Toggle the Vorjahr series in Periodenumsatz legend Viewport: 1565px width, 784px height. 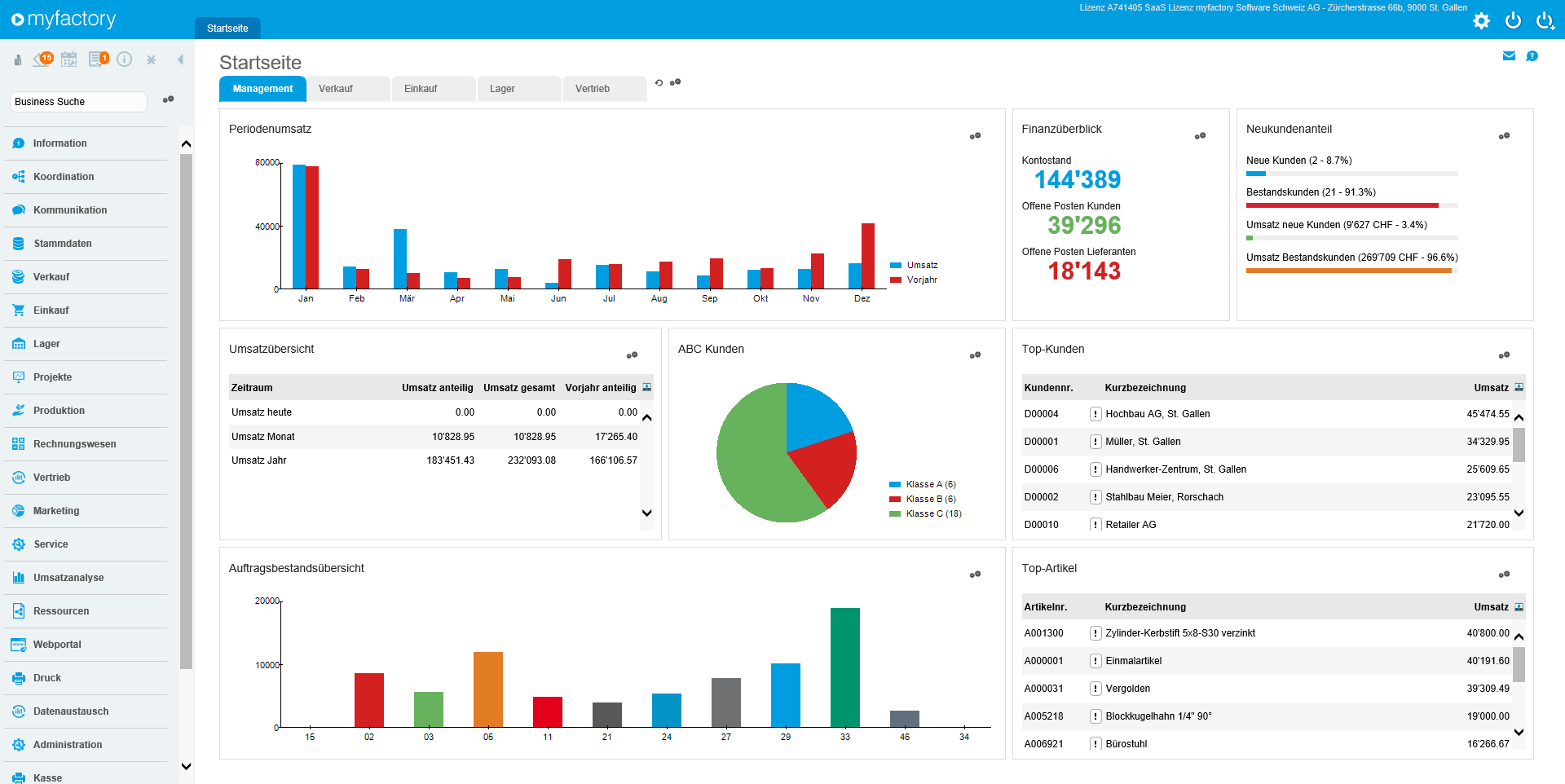[x=921, y=280]
